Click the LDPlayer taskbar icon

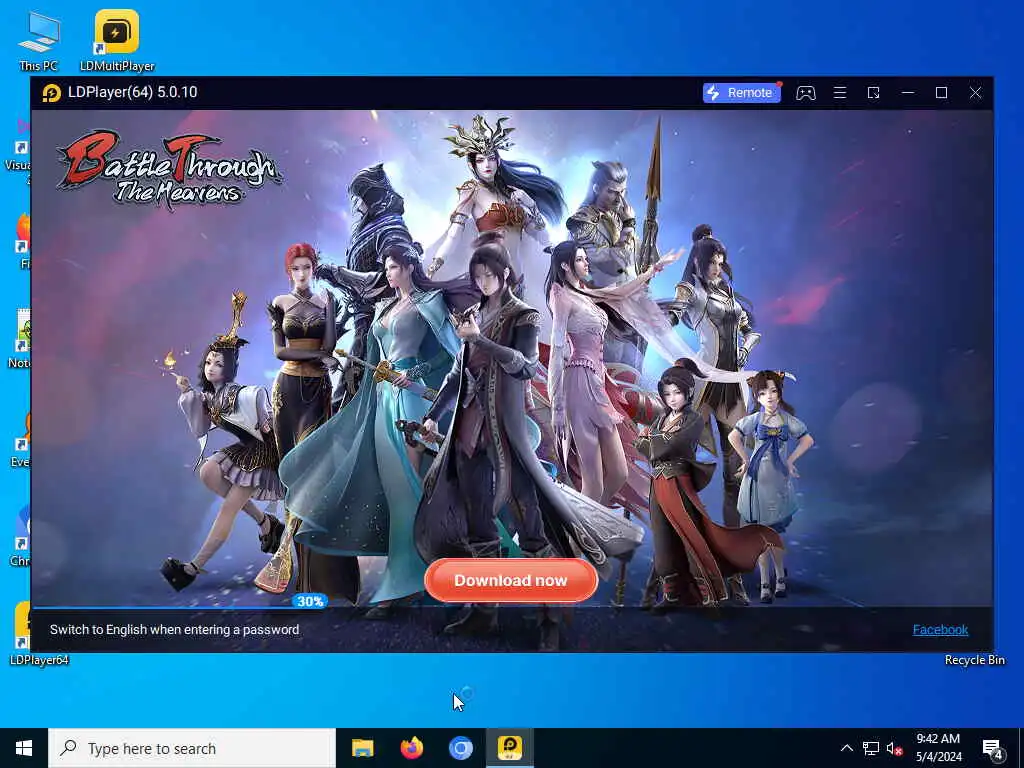click(x=510, y=748)
